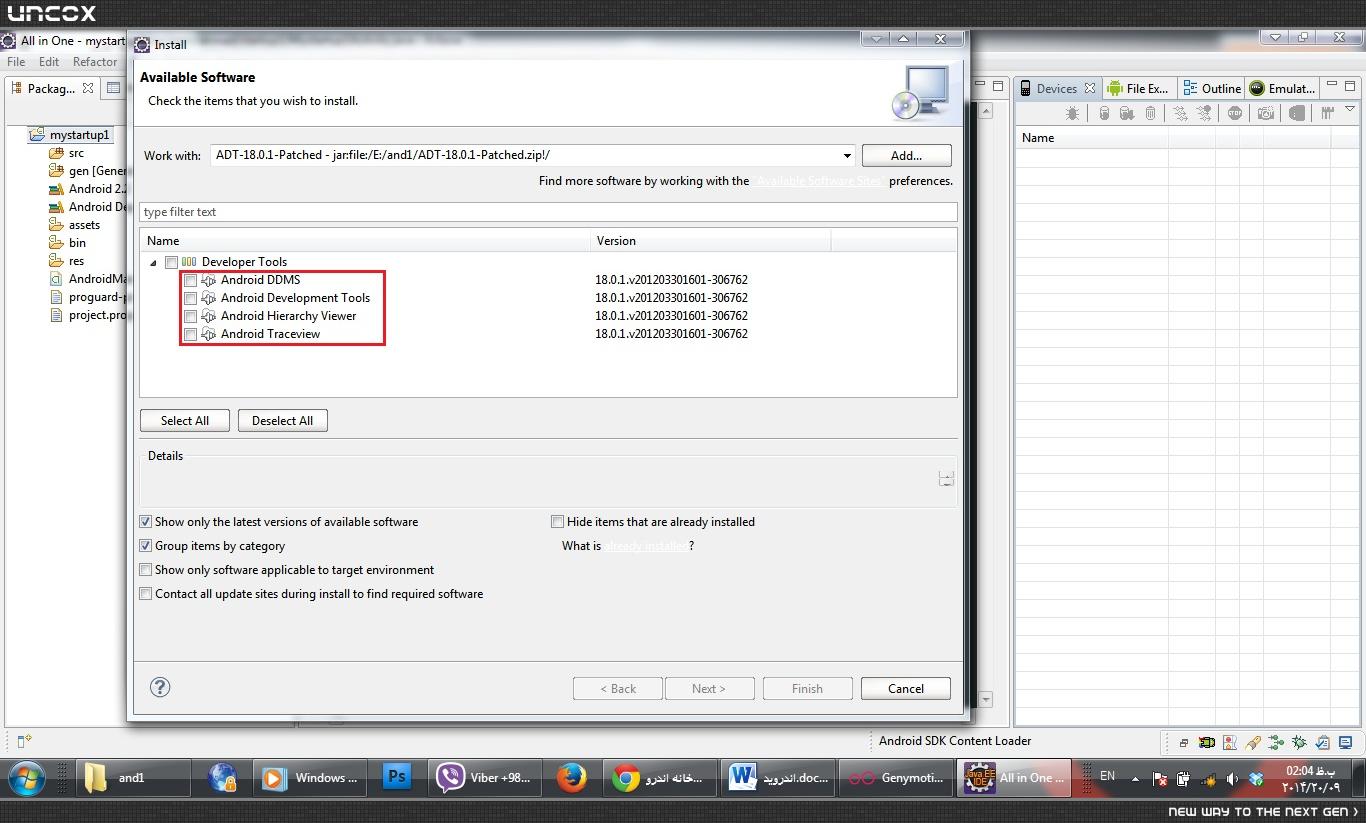Screen dimensions: 1366x823
Task: Click the EN language indicator in taskbar
Action: 1107,776
